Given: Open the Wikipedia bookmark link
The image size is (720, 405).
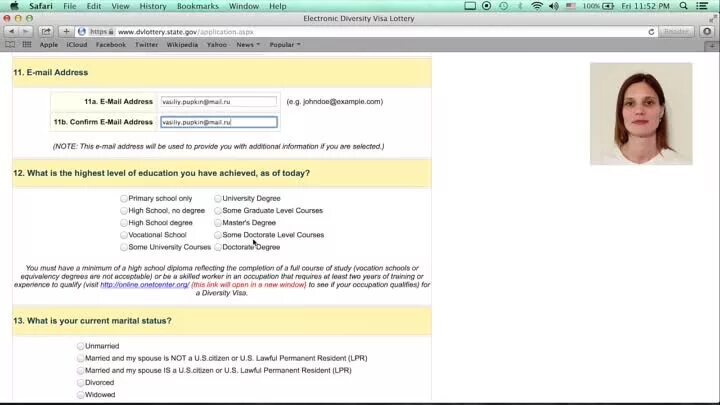Looking at the screenshot, I should click(182, 45).
